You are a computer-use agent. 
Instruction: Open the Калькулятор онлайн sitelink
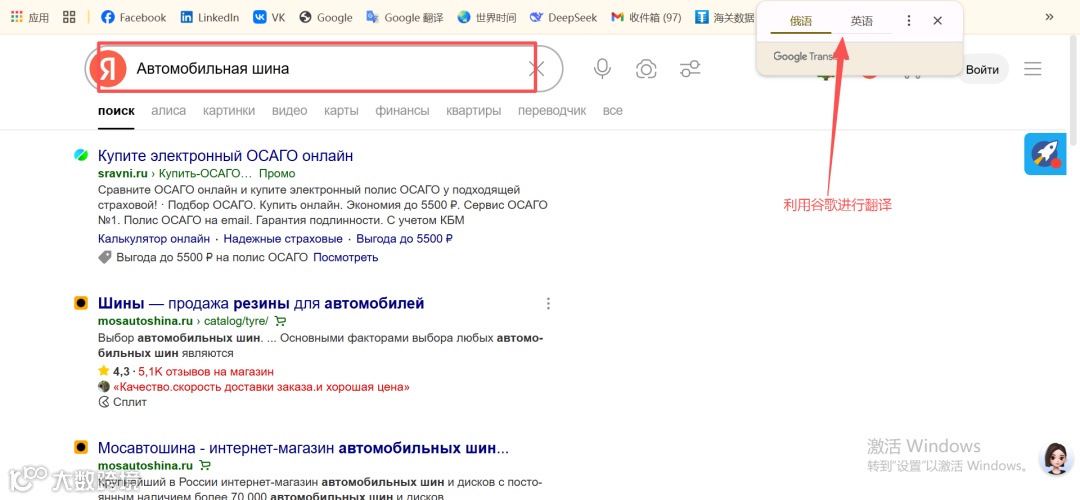[154, 239]
